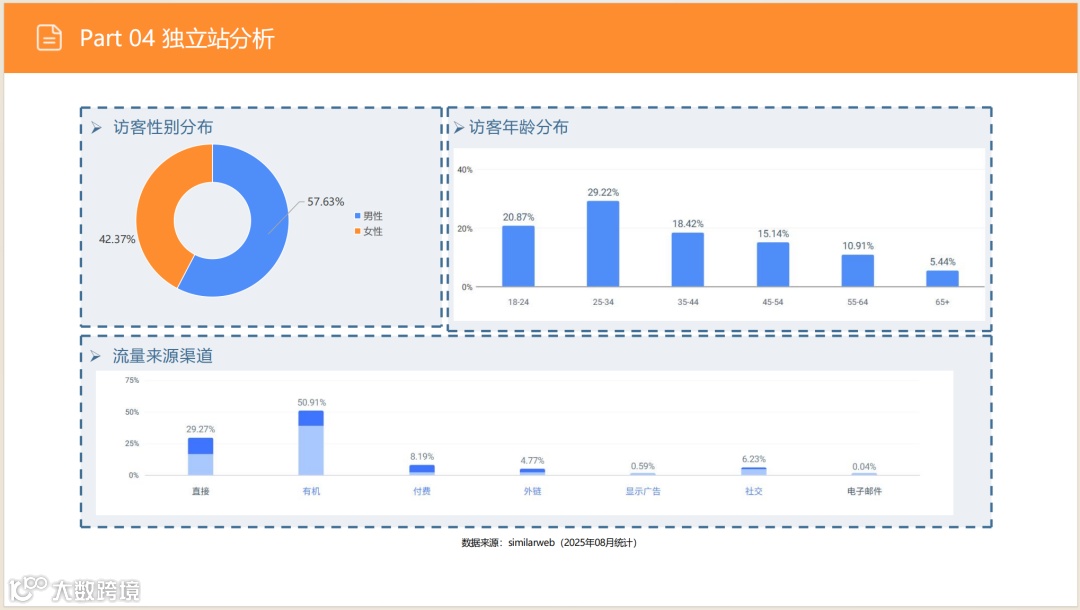Click the '4.77%' traffic value label

point(532,461)
